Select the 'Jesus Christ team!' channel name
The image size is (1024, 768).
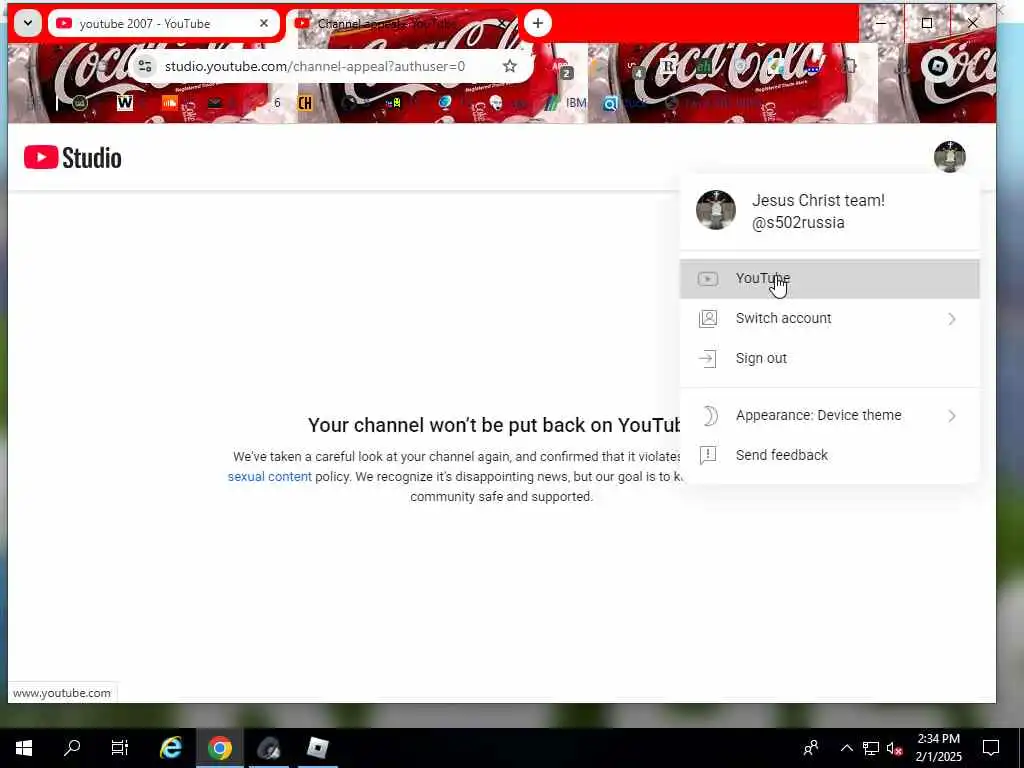pyautogui.click(x=818, y=200)
